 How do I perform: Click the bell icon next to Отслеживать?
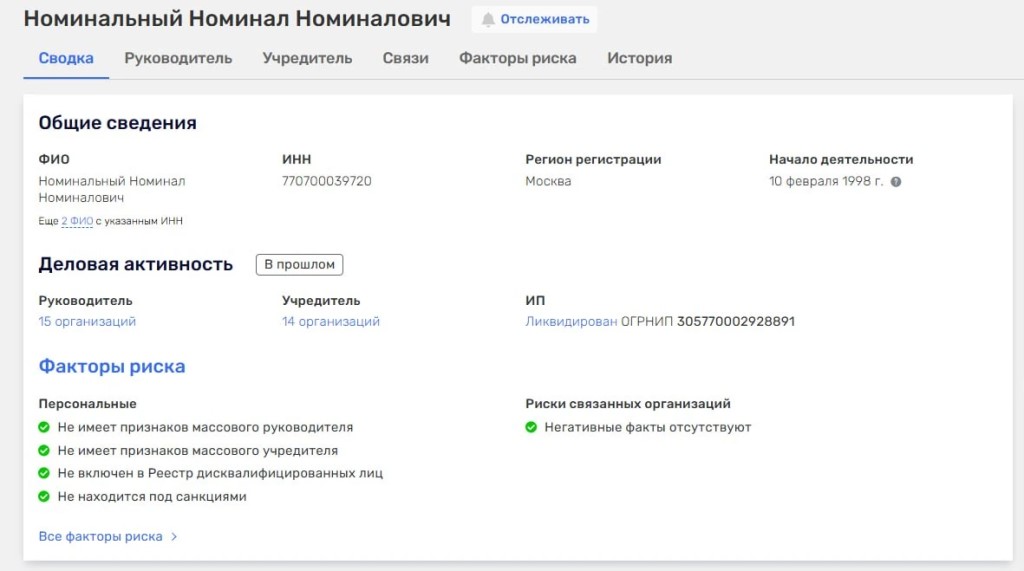pyautogui.click(x=488, y=20)
